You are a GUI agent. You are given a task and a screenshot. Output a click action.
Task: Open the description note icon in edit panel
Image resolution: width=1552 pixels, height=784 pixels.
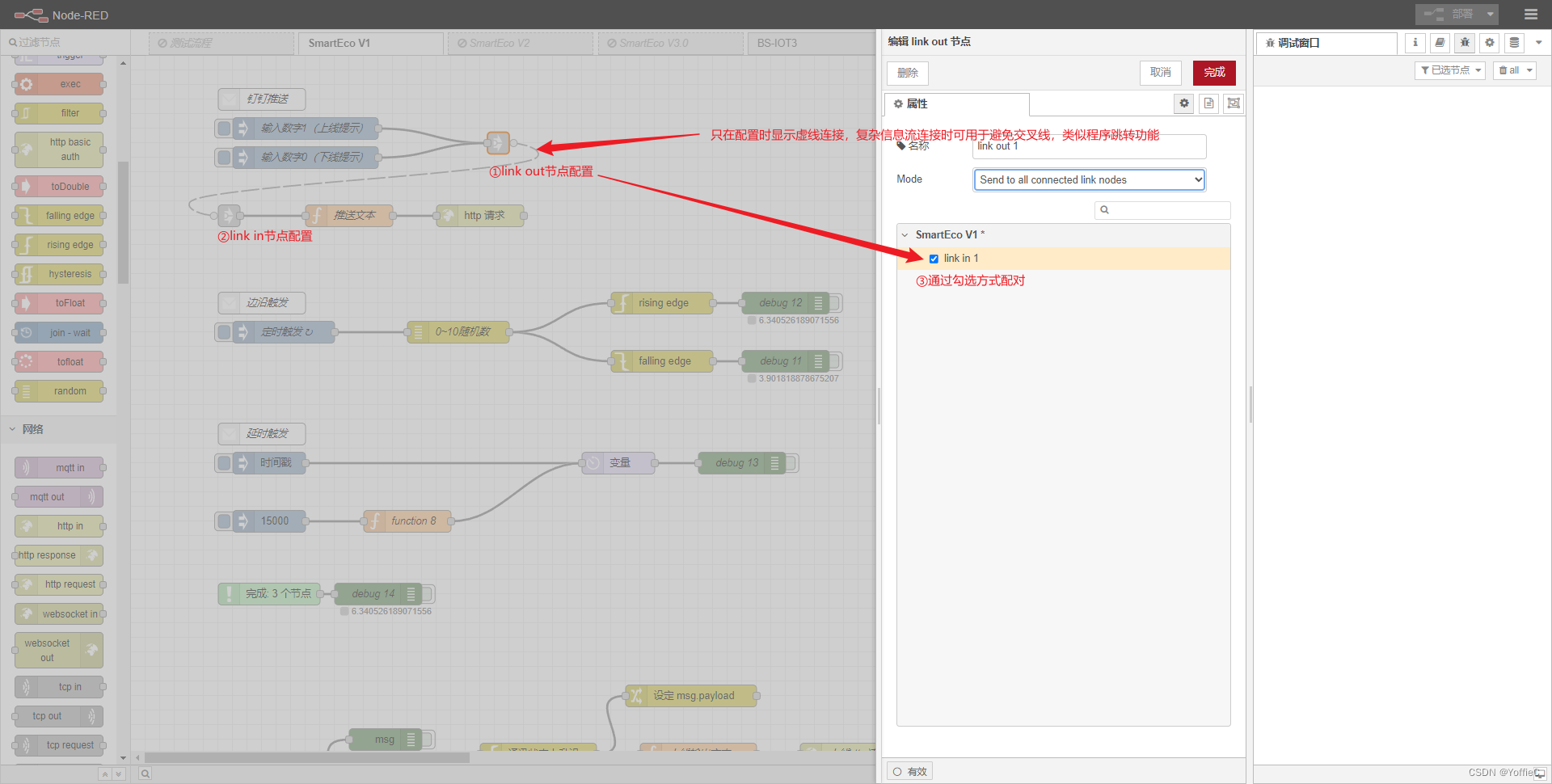(x=1208, y=103)
